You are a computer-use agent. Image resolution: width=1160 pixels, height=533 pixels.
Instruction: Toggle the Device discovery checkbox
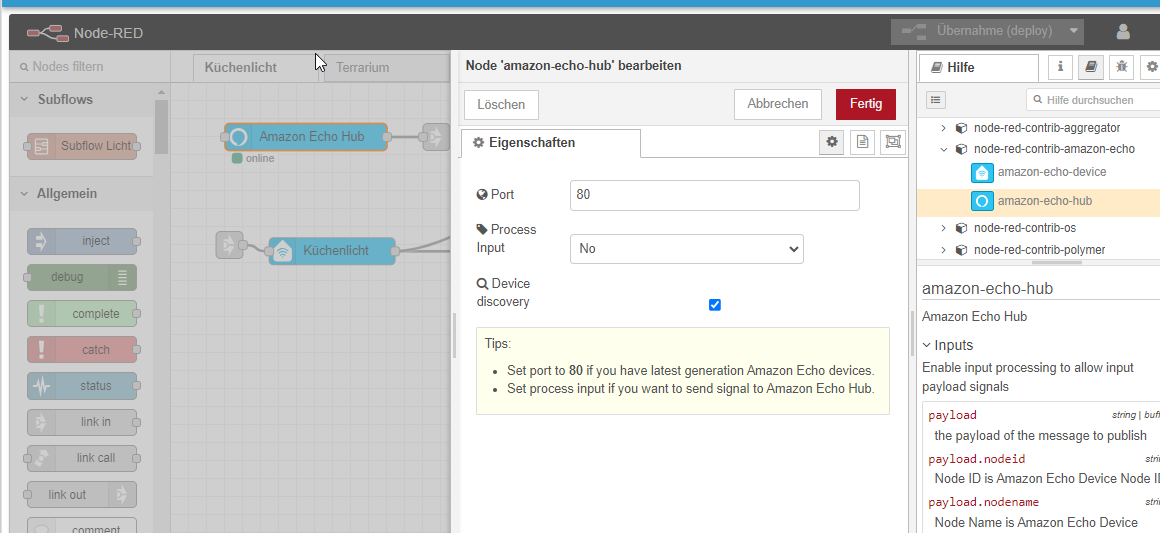[715, 305]
